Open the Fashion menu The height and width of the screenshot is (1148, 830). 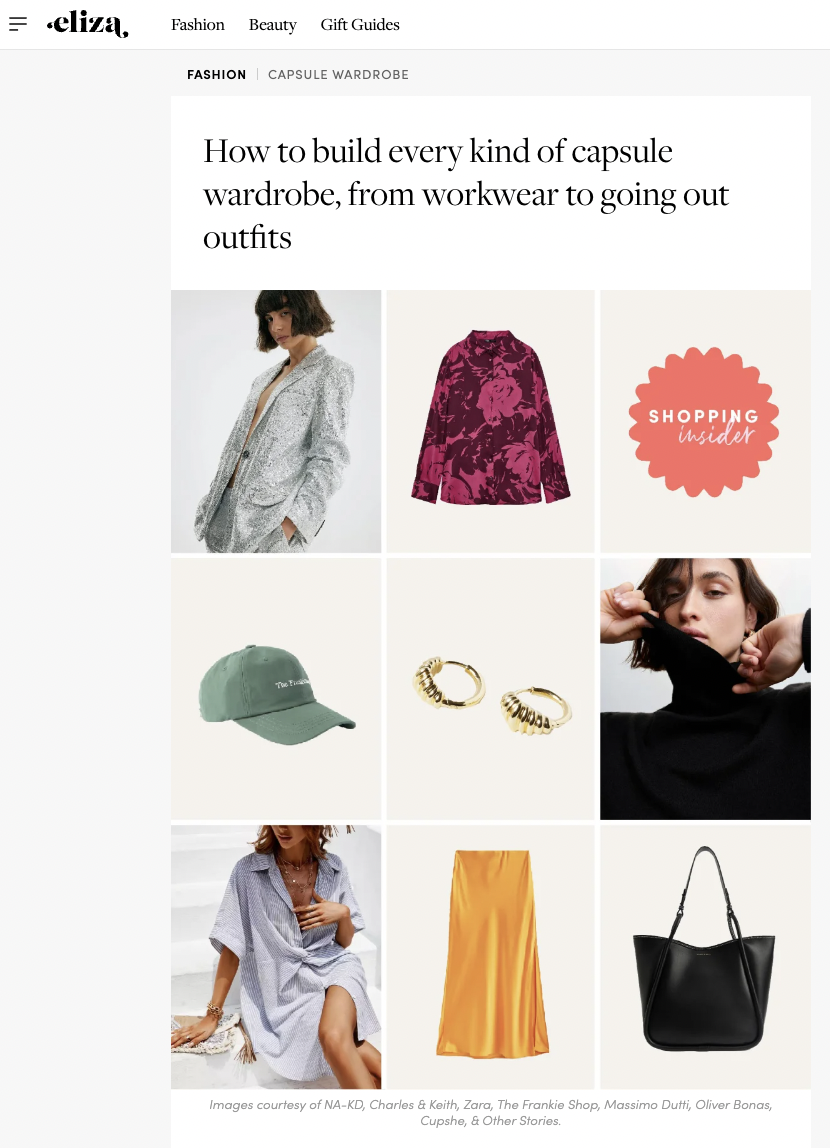coord(198,25)
